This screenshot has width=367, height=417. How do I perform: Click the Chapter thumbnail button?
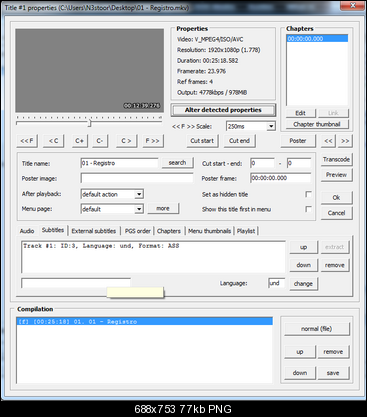click(317, 124)
